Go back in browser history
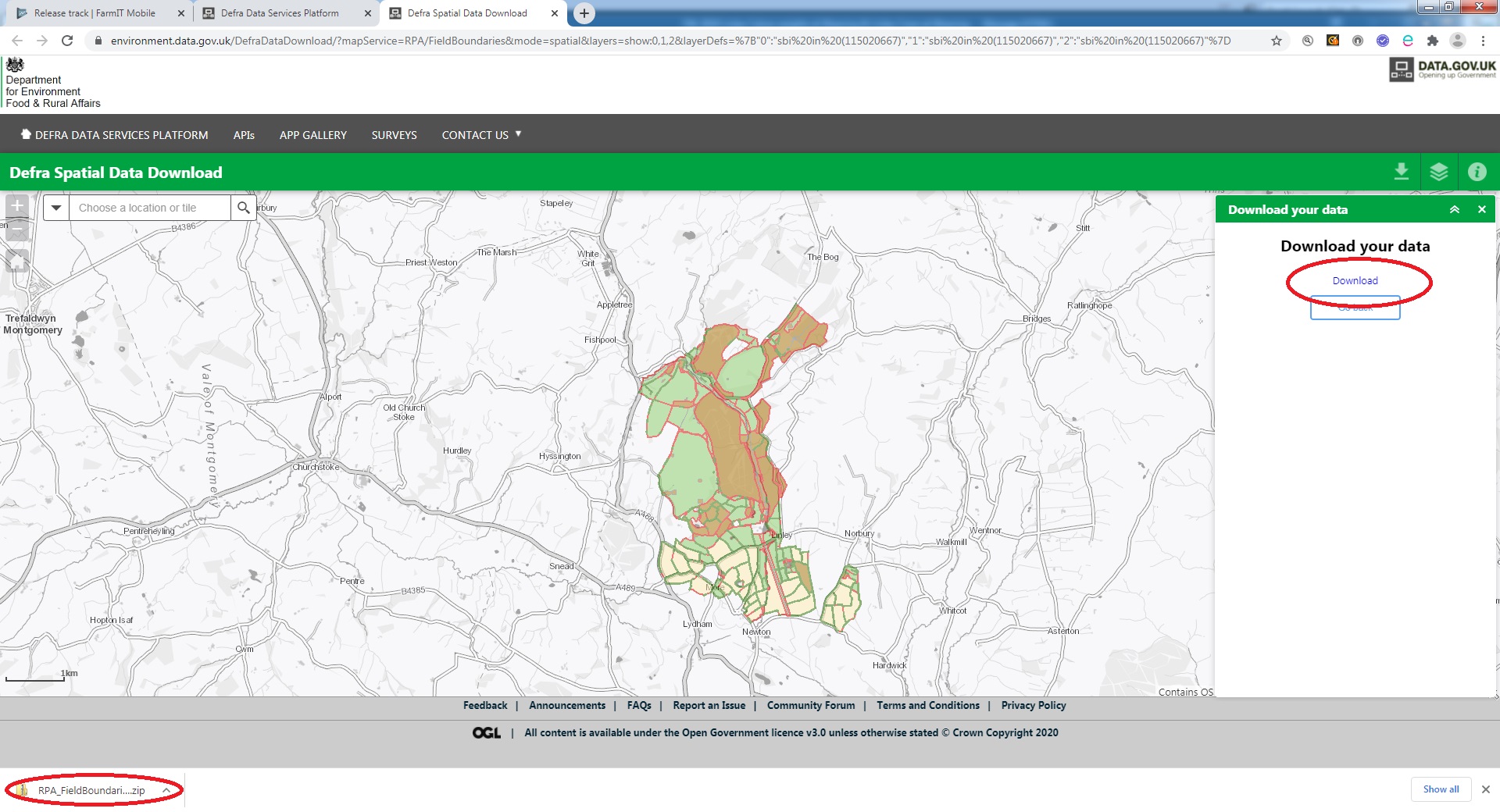 pyautogui.click(x=17, y=41)
